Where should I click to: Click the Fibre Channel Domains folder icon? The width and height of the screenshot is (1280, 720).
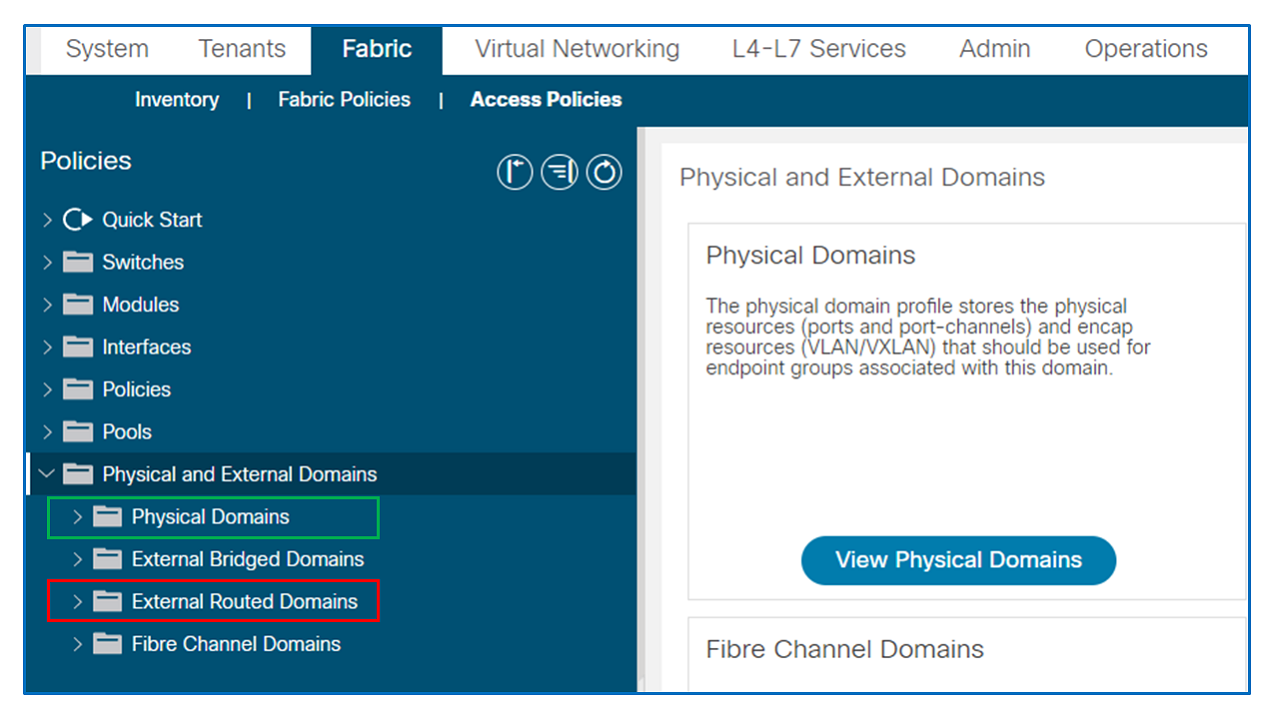[x=107, y=644]
